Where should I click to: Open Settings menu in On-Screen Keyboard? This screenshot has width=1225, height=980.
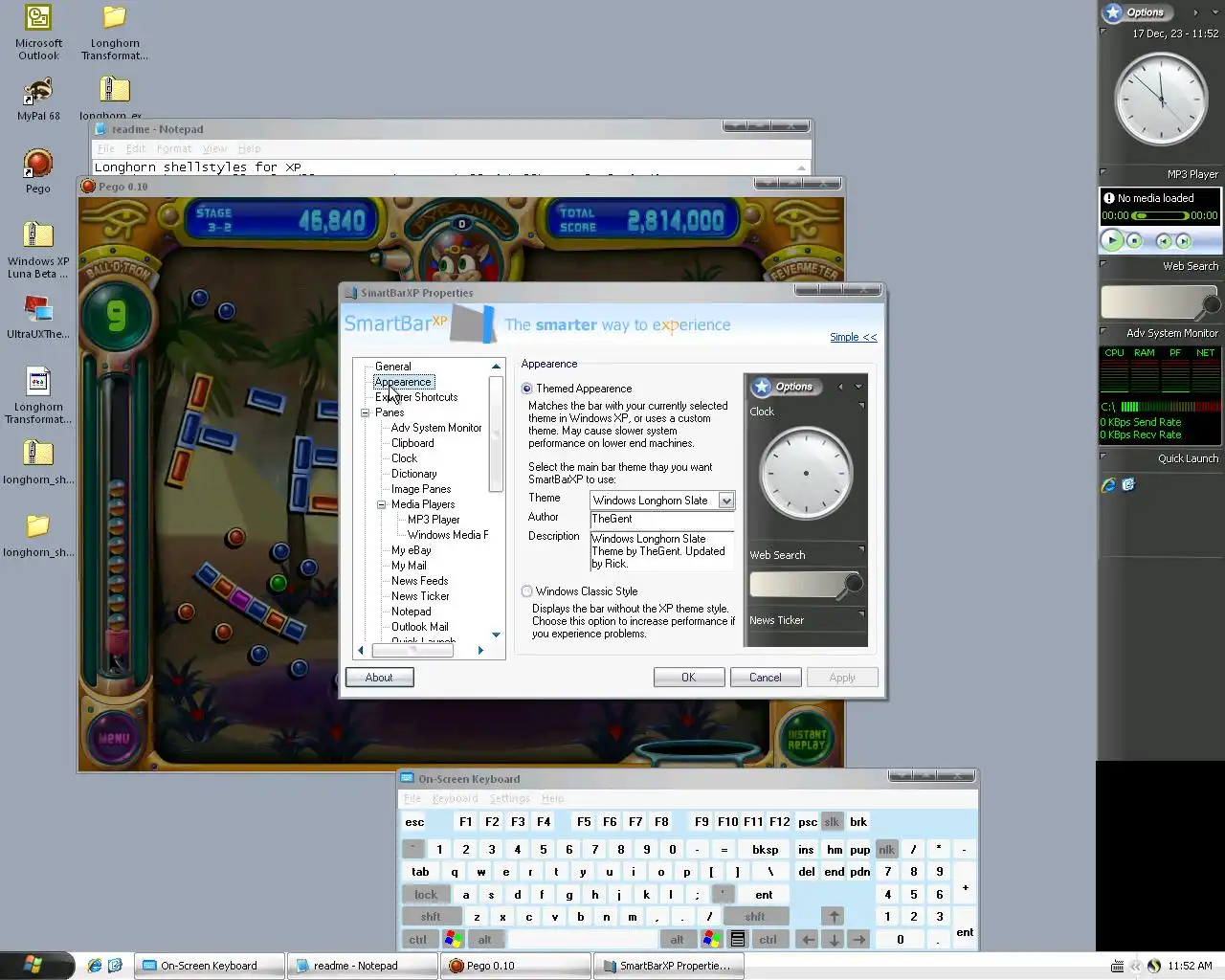click(x=509, y=798)
